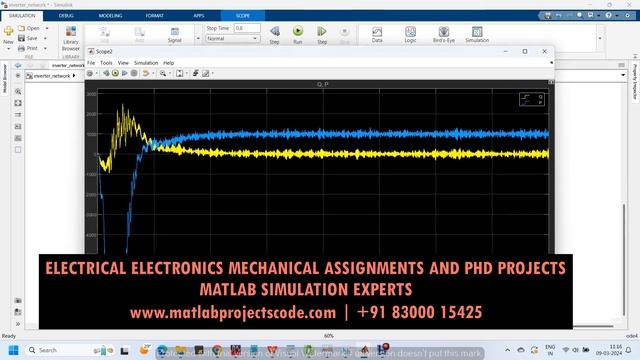Click the highlight signal block icon in Scope2
Screen dimensions: 640x360
click(x=145, y=73)
